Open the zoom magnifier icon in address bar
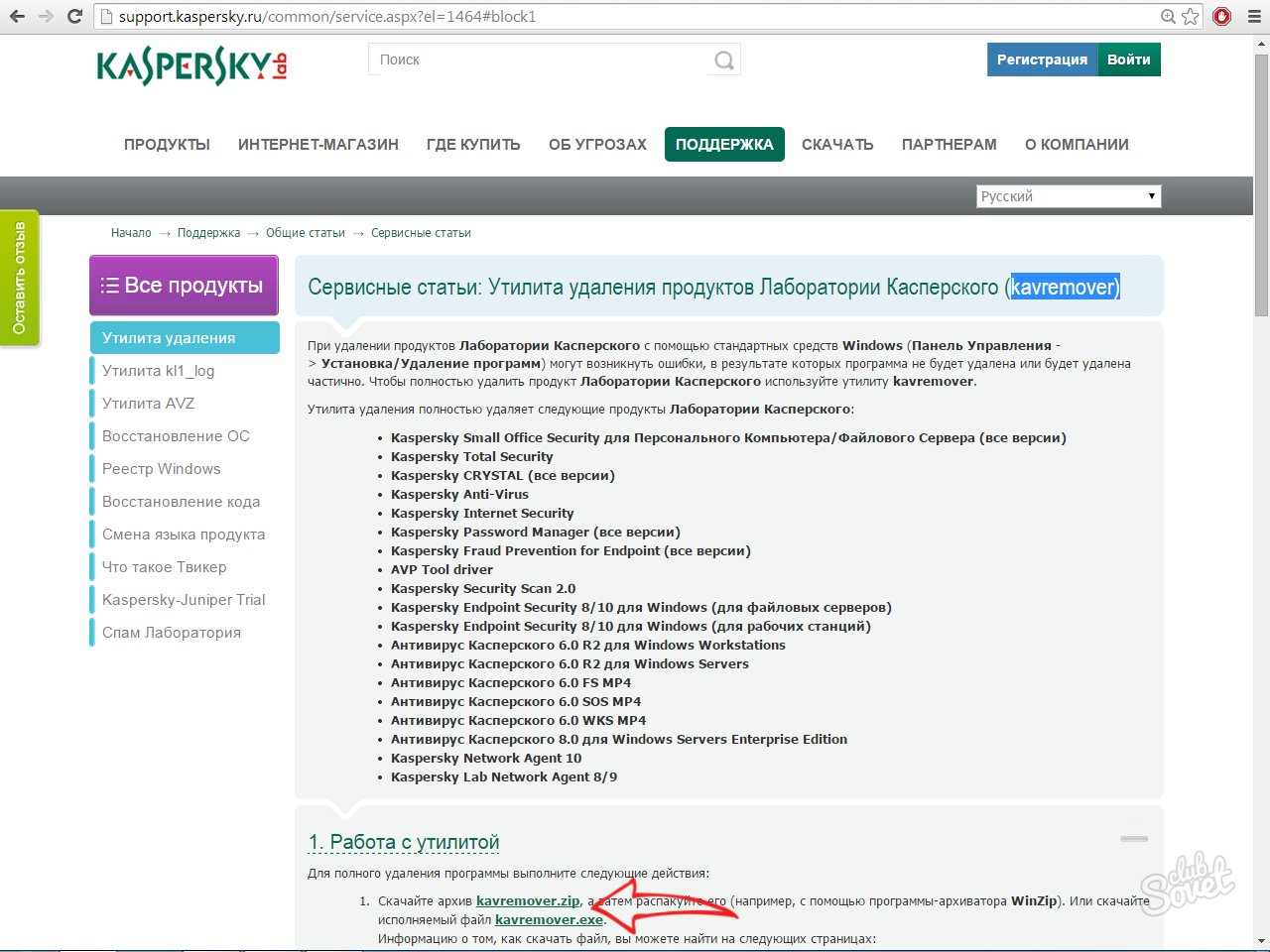The height and width of the screenshot is (952, 1270). pyautogui.click(x=1168, y=16)
